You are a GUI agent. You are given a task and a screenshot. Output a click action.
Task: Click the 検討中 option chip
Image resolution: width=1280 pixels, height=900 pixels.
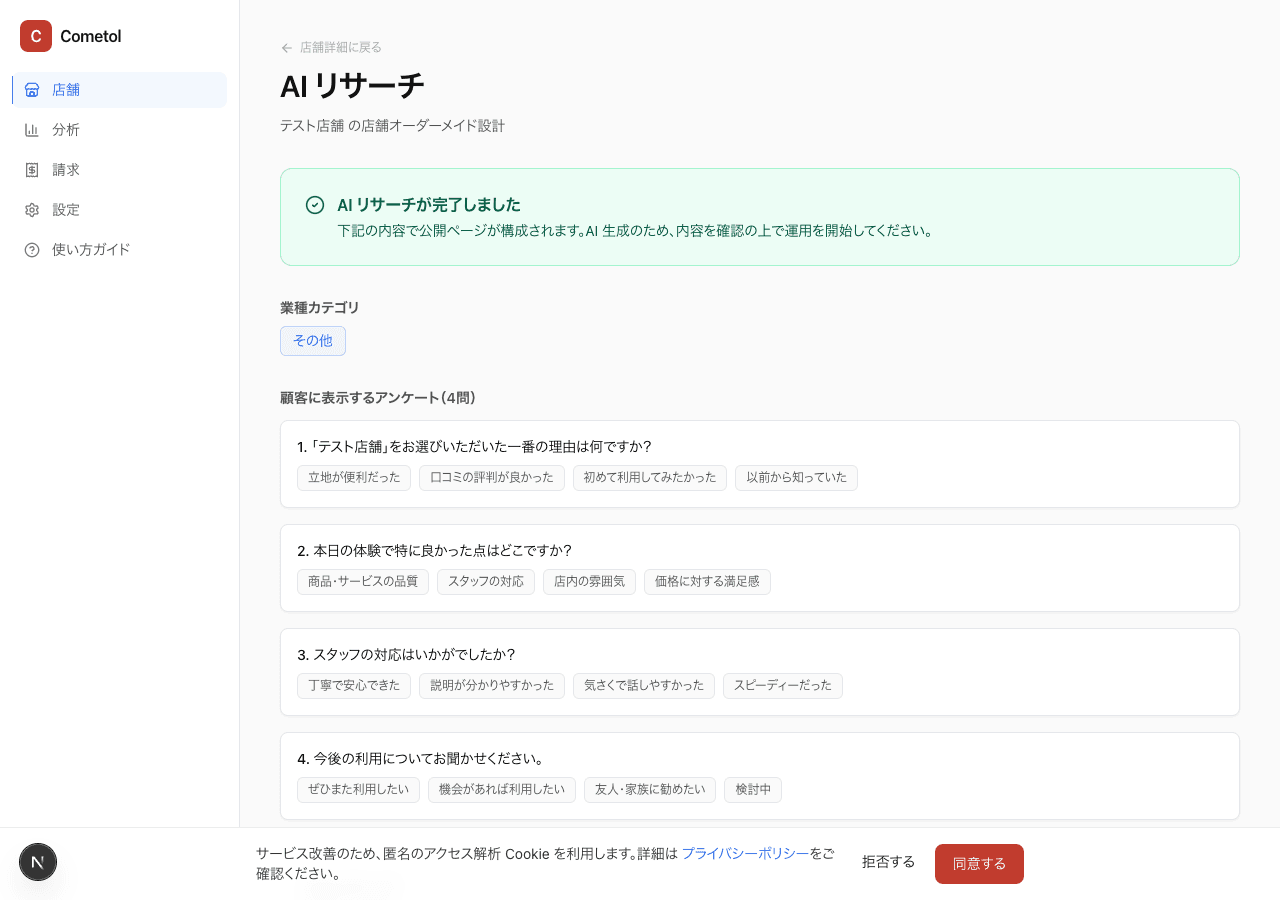click(753, 790)
